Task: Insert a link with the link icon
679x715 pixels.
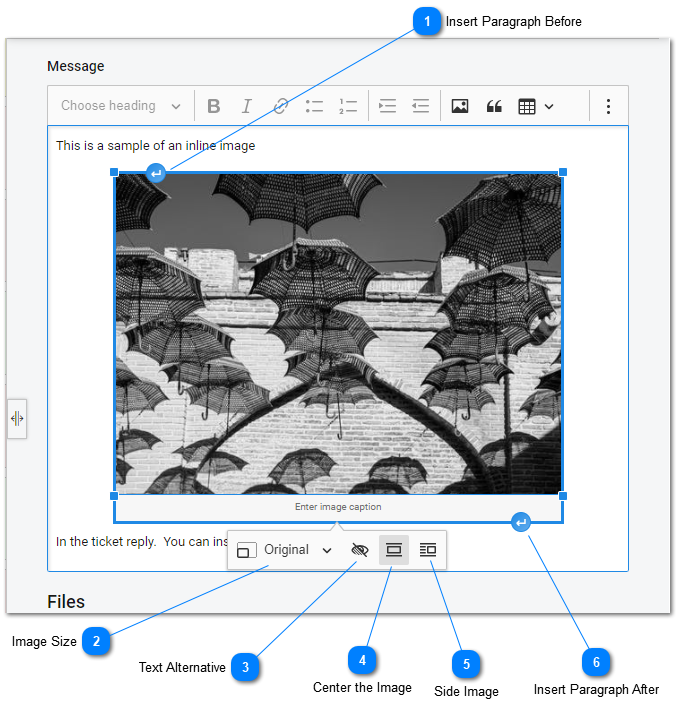Action: [x=280, y=106]
